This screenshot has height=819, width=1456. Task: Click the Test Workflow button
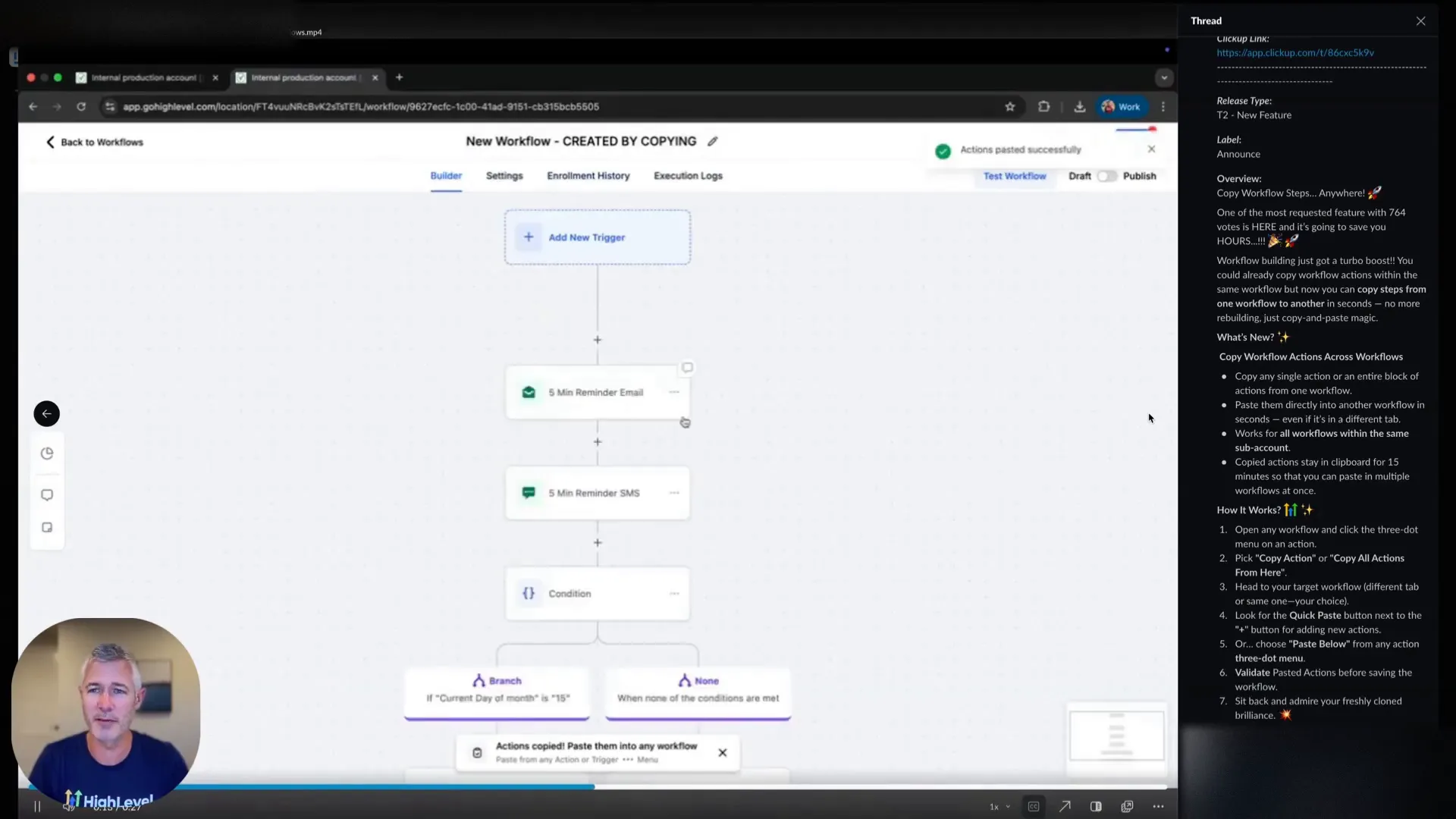[1015, 175]
